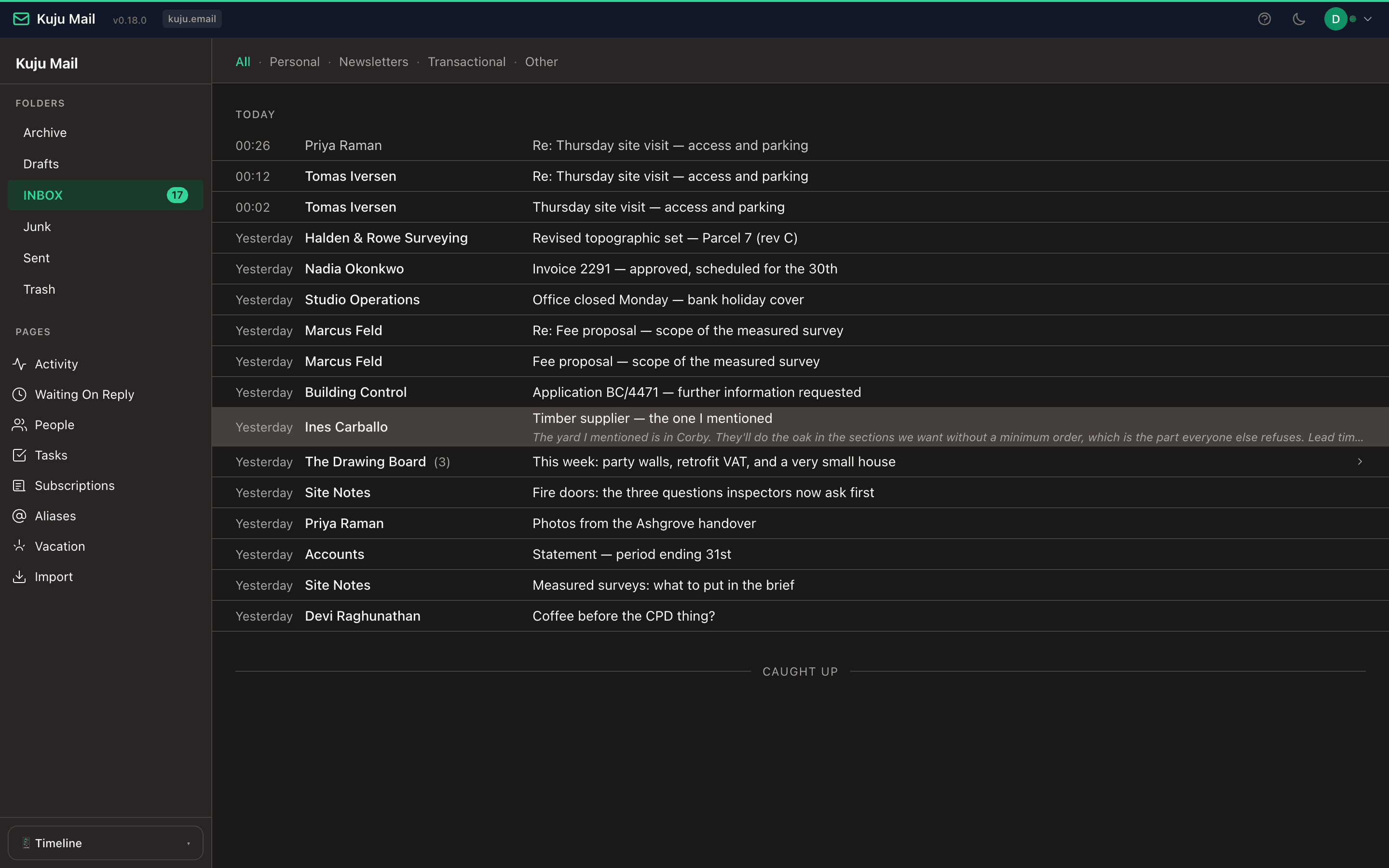Click the People icon in sidebar
Screen dimensions: 1389x868
(19, 425)
